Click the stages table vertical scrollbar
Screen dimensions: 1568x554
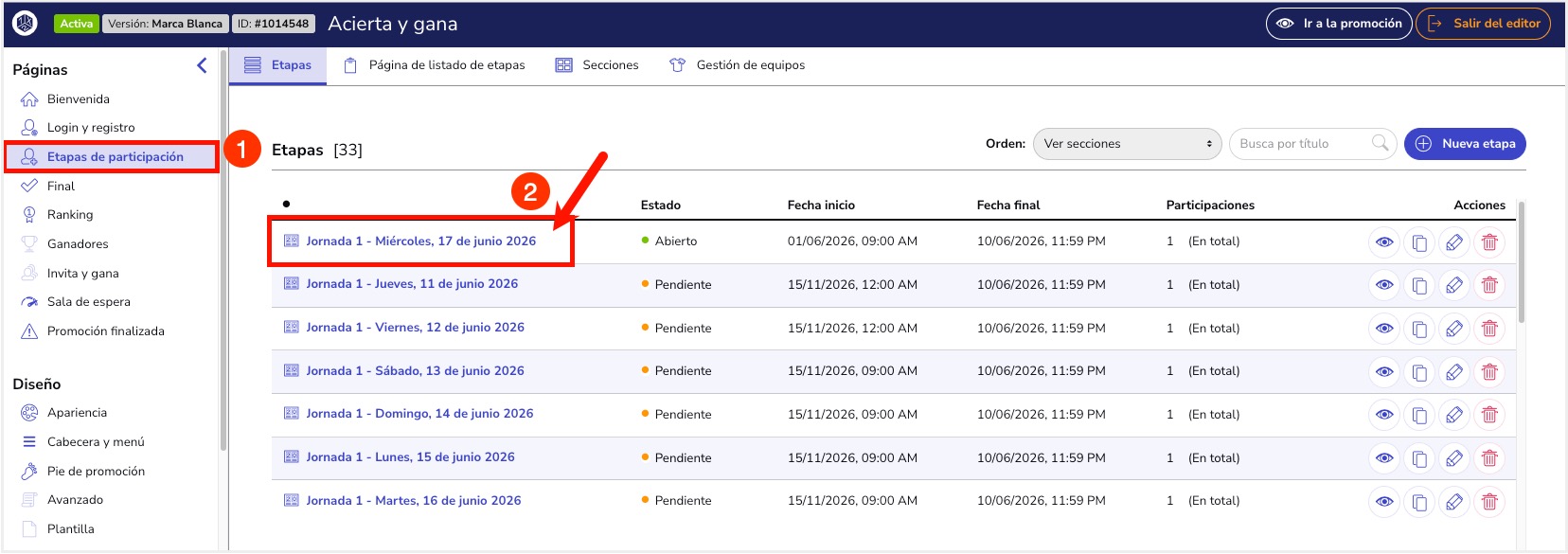pyautogui.click(x=1522, y=262)
